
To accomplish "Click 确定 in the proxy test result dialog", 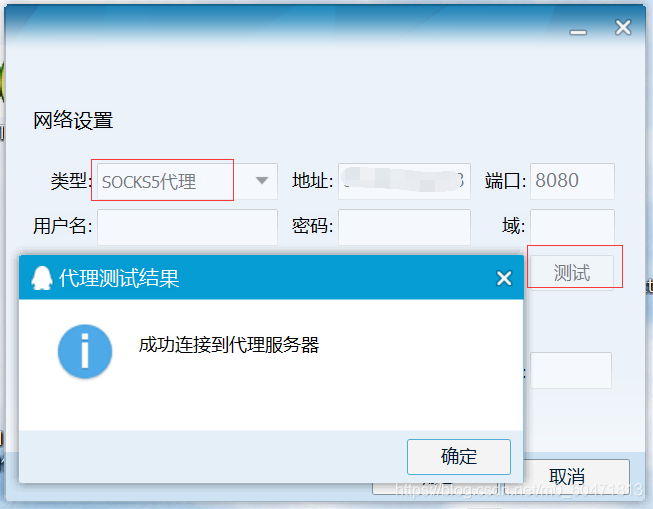I will (x=459, y=457).
